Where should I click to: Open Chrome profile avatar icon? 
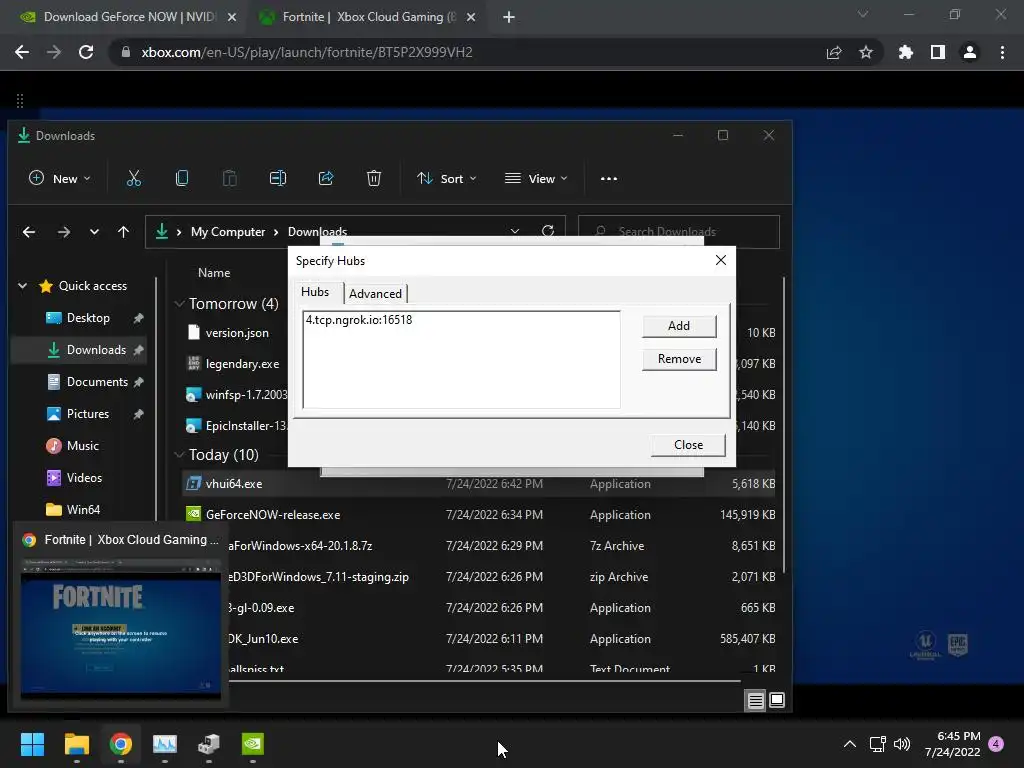970,52
